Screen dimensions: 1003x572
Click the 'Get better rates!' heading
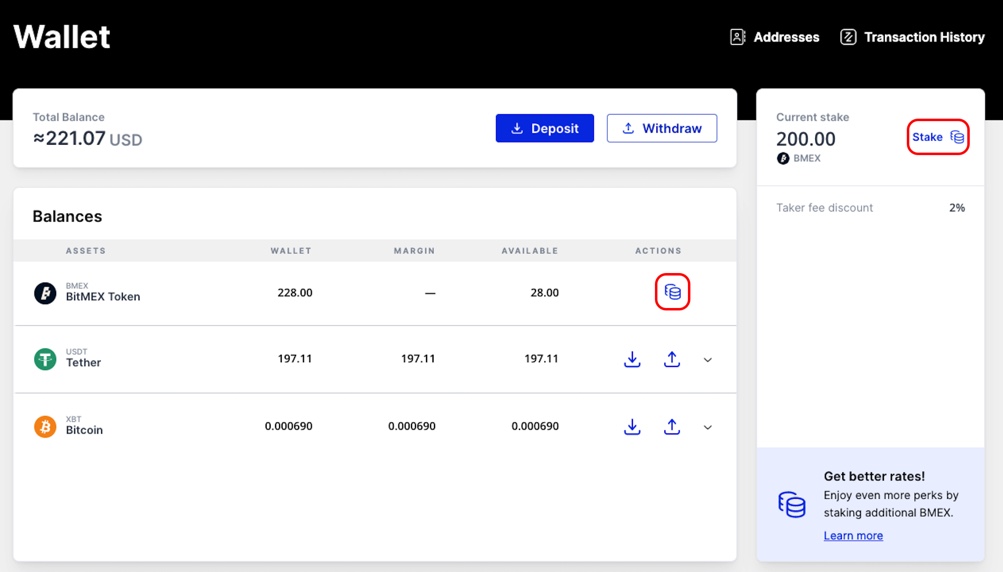coord(874,476)
